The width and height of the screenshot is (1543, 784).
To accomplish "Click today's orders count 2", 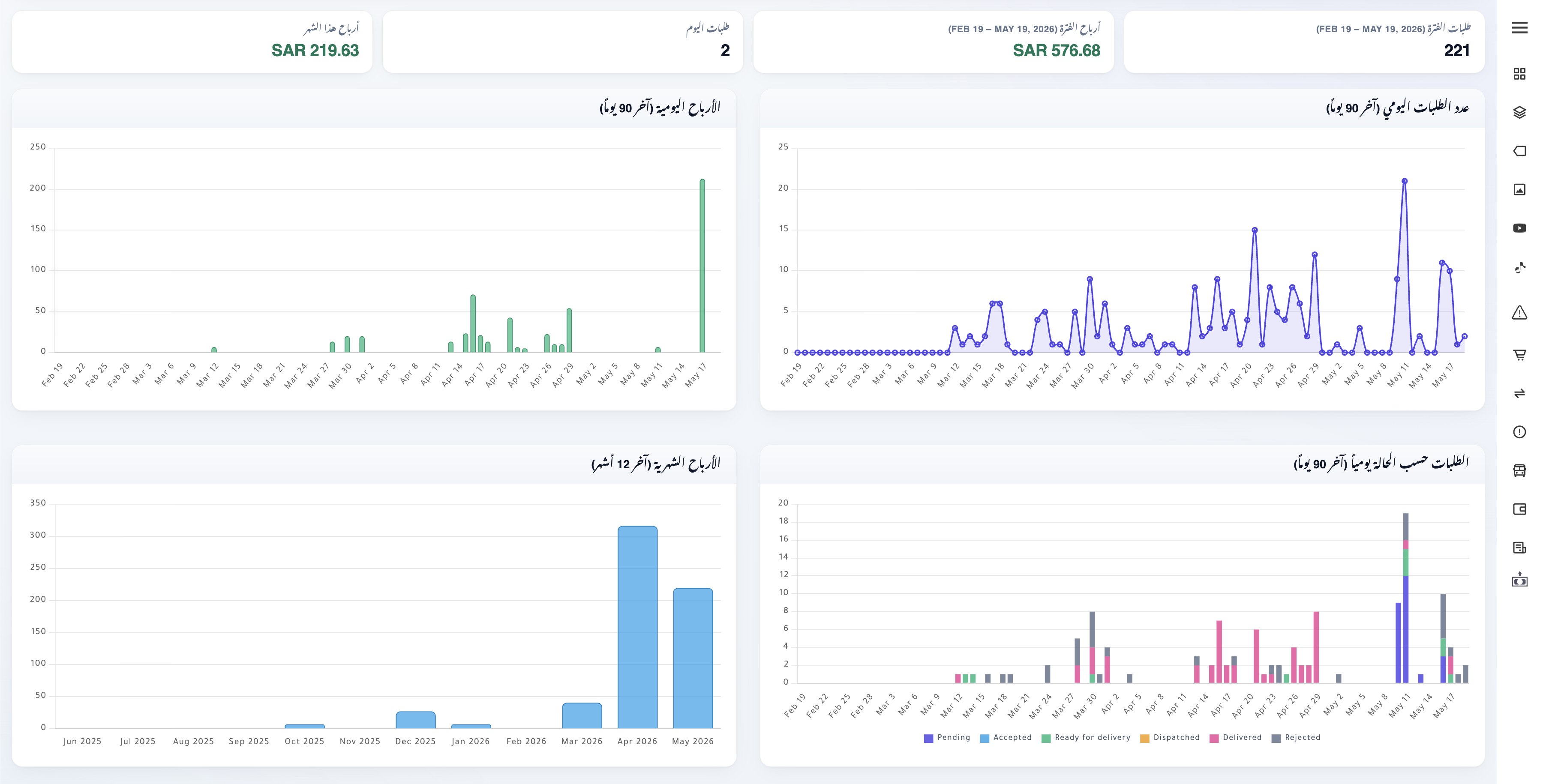I will coord(725,50).
